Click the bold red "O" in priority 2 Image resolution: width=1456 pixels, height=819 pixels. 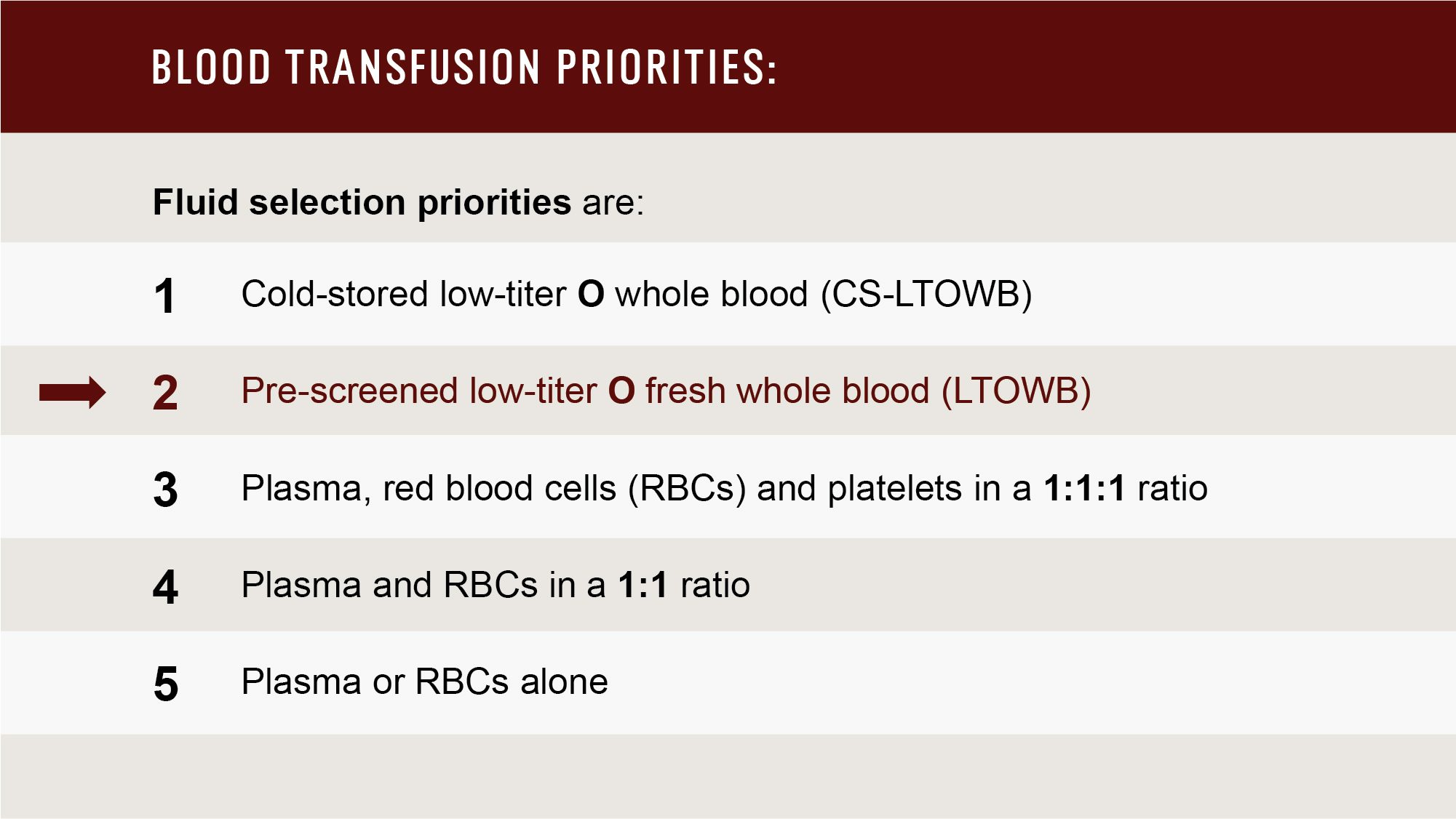click(x=621, y=391)
